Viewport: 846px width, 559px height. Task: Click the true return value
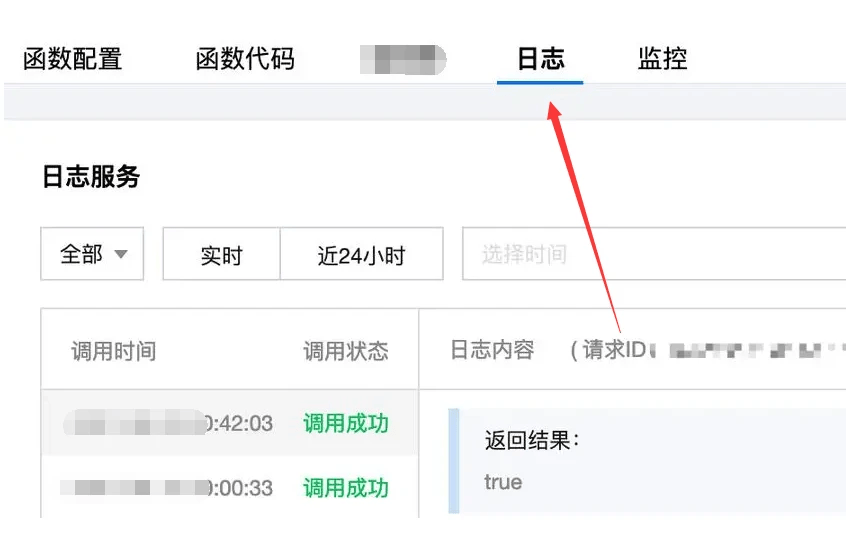(503, 482)
